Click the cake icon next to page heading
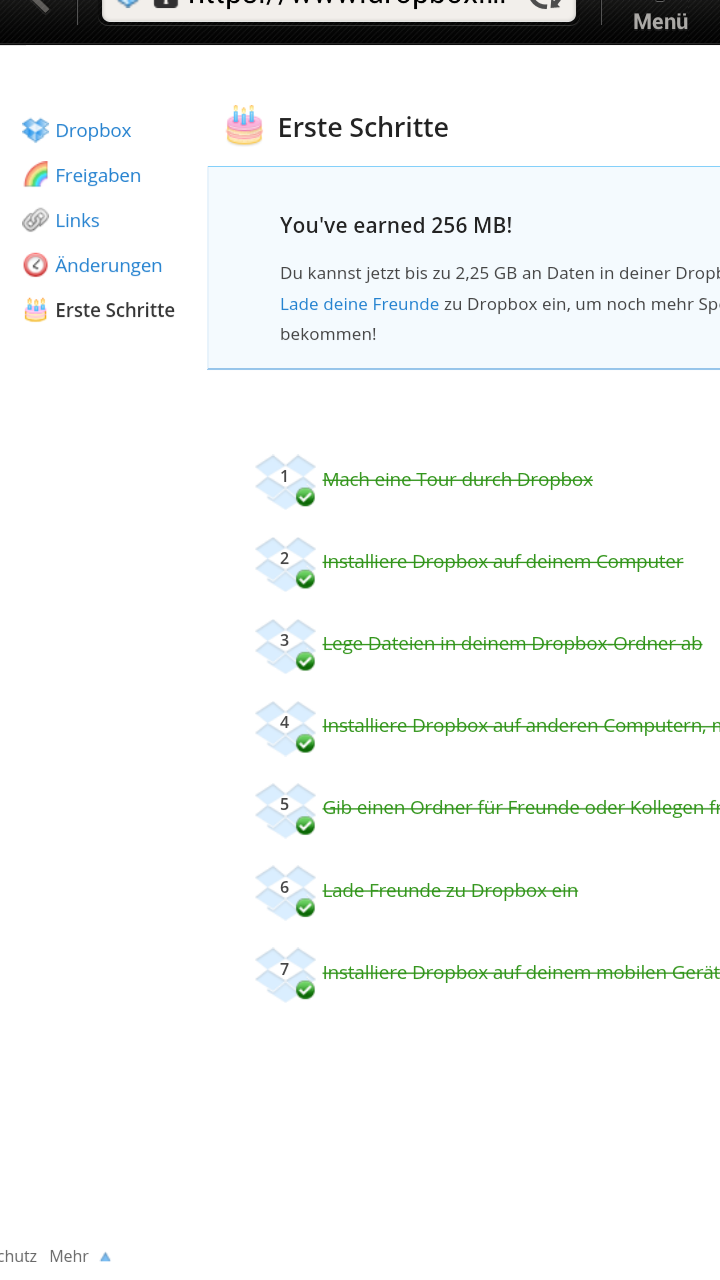Viewport: 720px width, 1280px height. pos(245,126)
